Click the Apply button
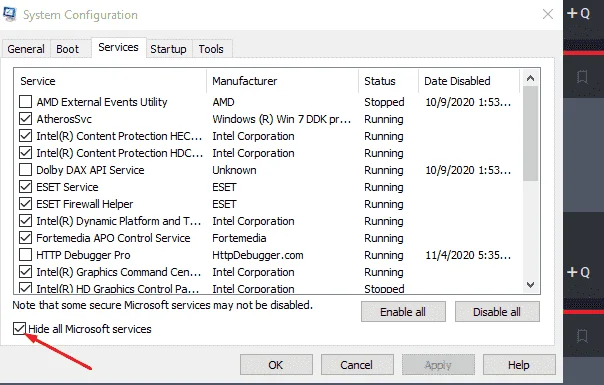This screenshot has width=604, height=385. point(438,365)
